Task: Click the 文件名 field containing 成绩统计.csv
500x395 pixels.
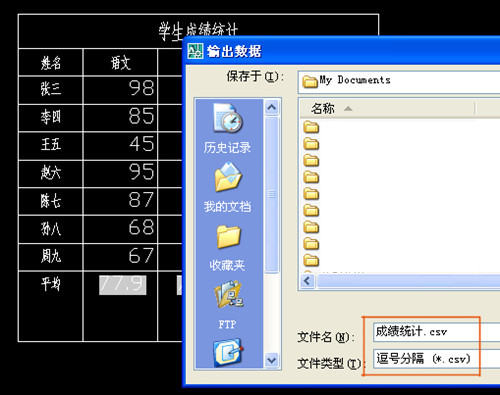Action: [437, 332]
